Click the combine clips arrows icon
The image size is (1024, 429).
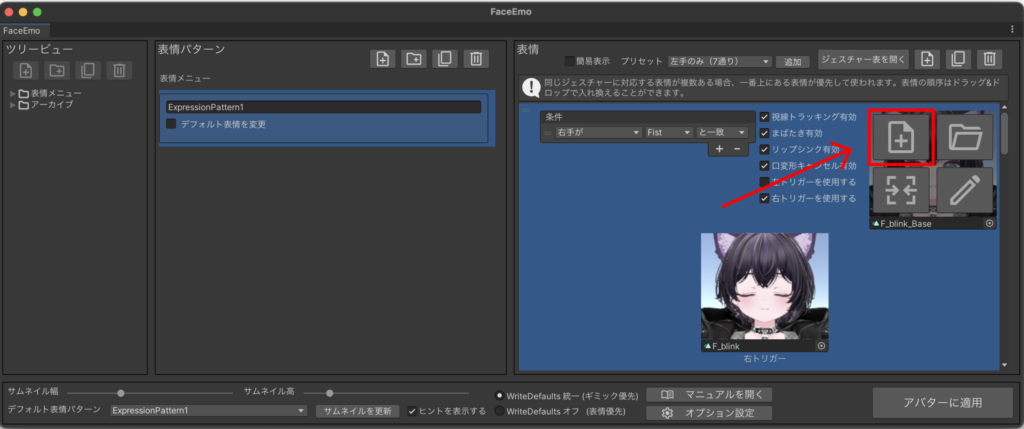click(x=901, y=191)
